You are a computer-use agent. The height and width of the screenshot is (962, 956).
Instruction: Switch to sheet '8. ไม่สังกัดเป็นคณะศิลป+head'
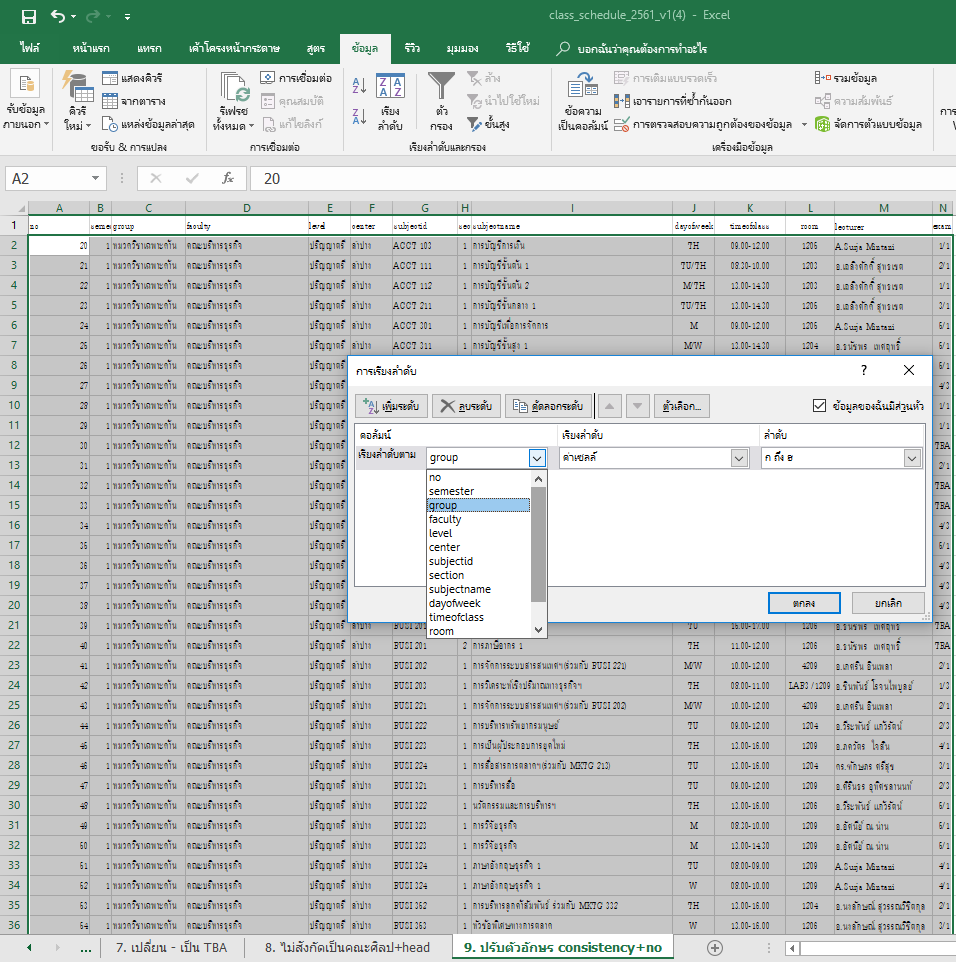[x=347, y=946]
